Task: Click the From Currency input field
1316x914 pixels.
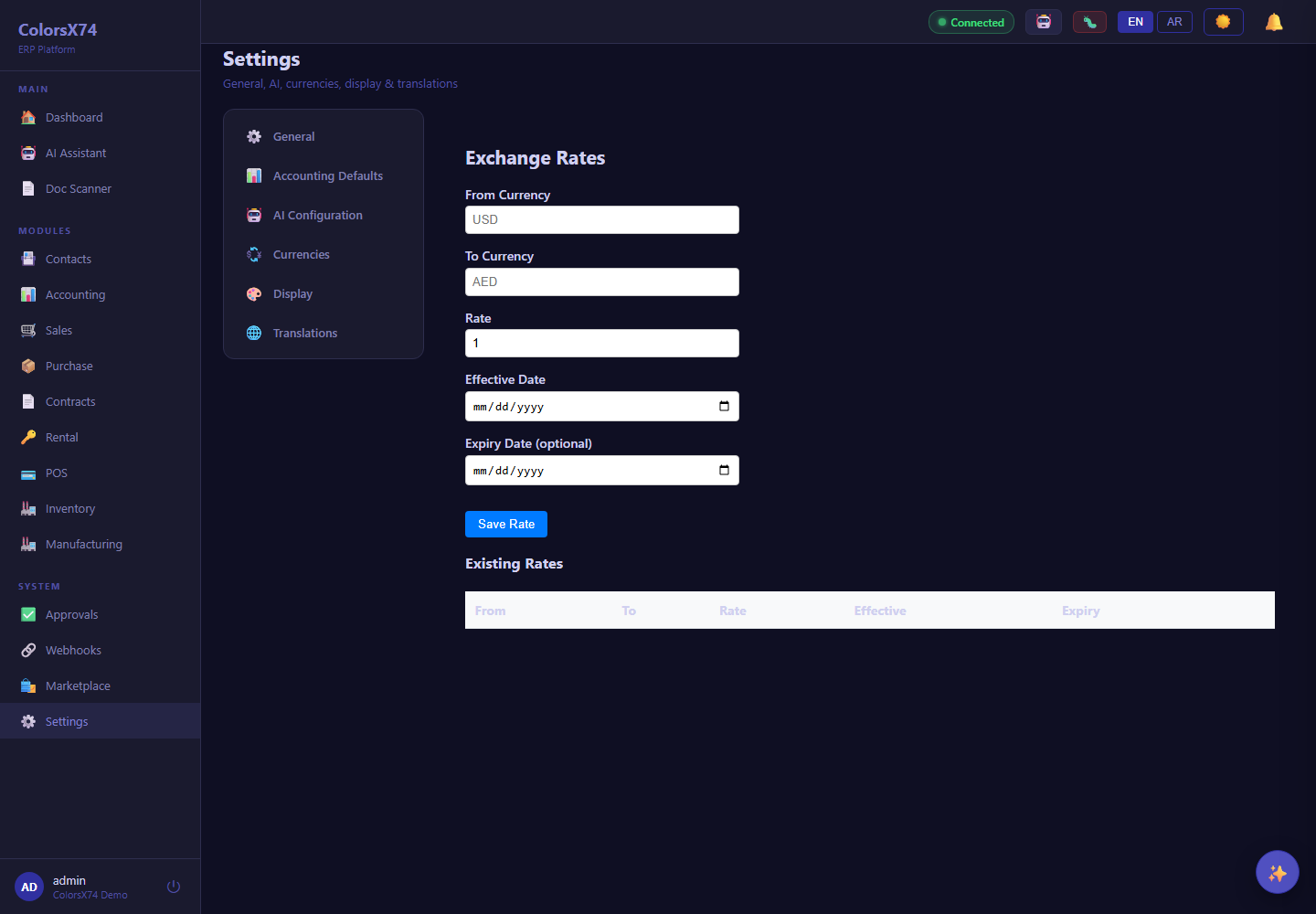Action: pyautogui.click(x=602, y=220)
